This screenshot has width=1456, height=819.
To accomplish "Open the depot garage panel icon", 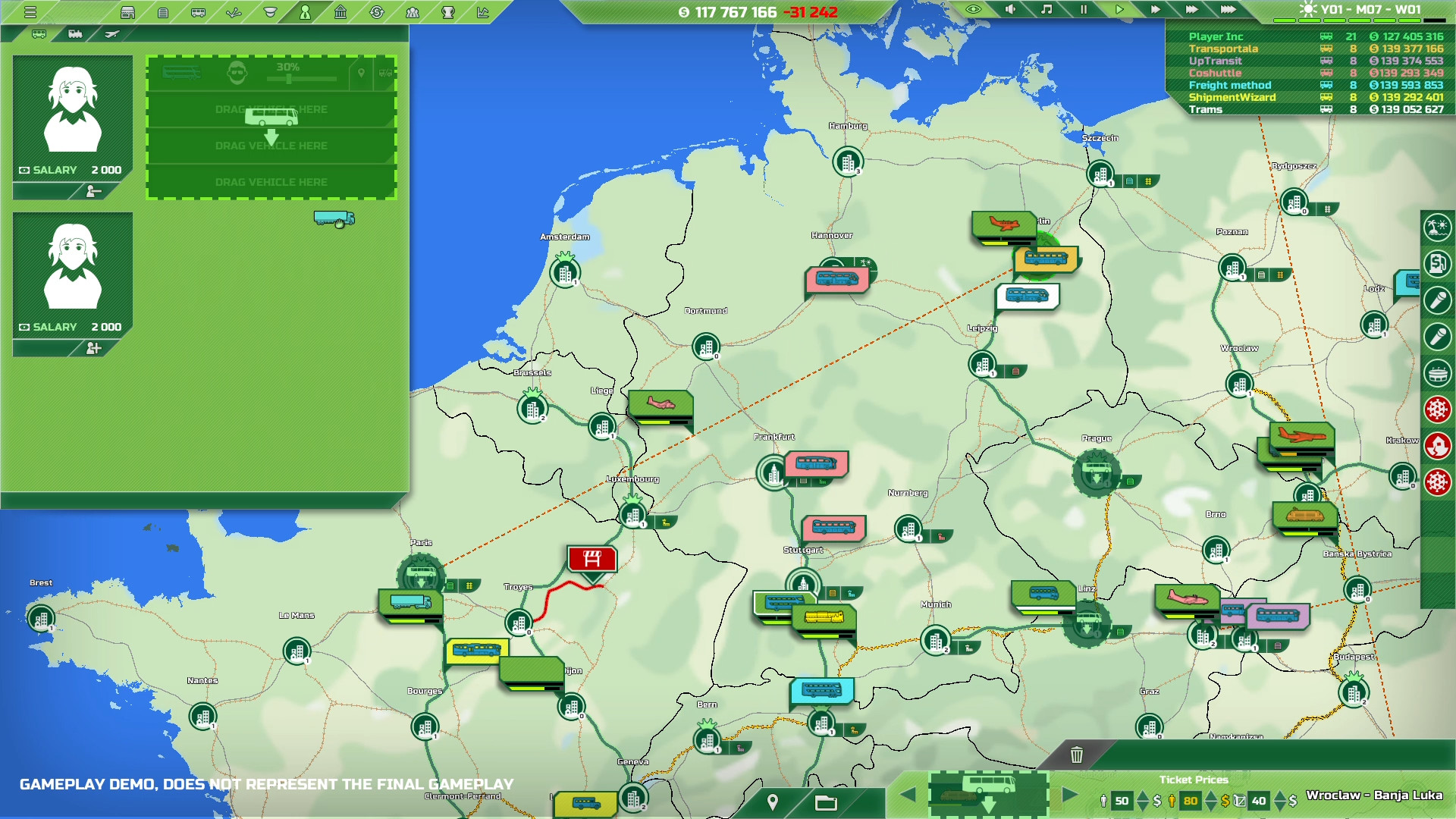I will pos(128,12).
